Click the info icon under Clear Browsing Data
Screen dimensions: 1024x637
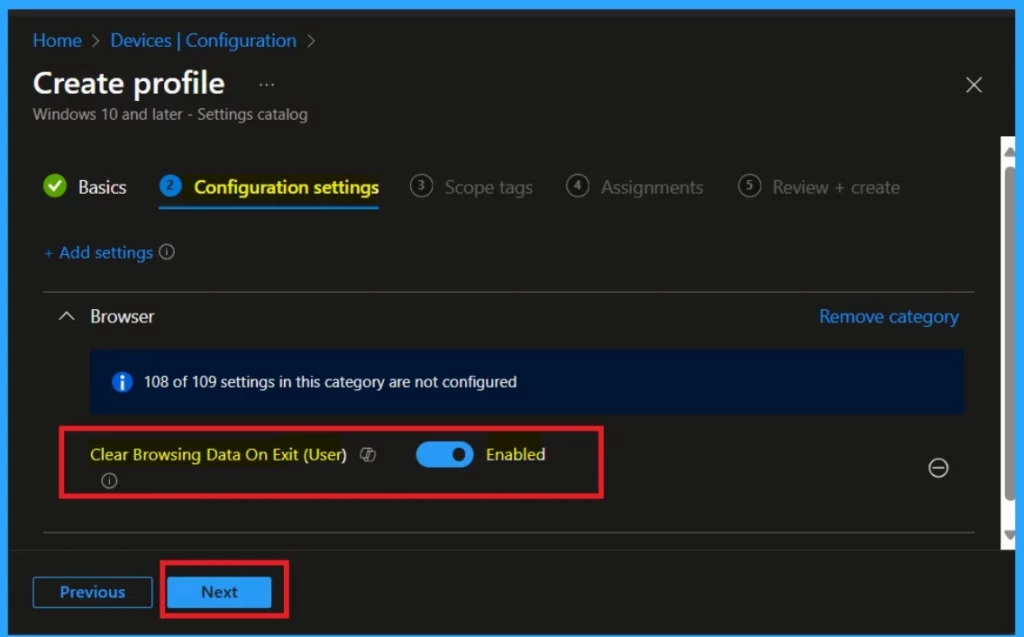109,481
